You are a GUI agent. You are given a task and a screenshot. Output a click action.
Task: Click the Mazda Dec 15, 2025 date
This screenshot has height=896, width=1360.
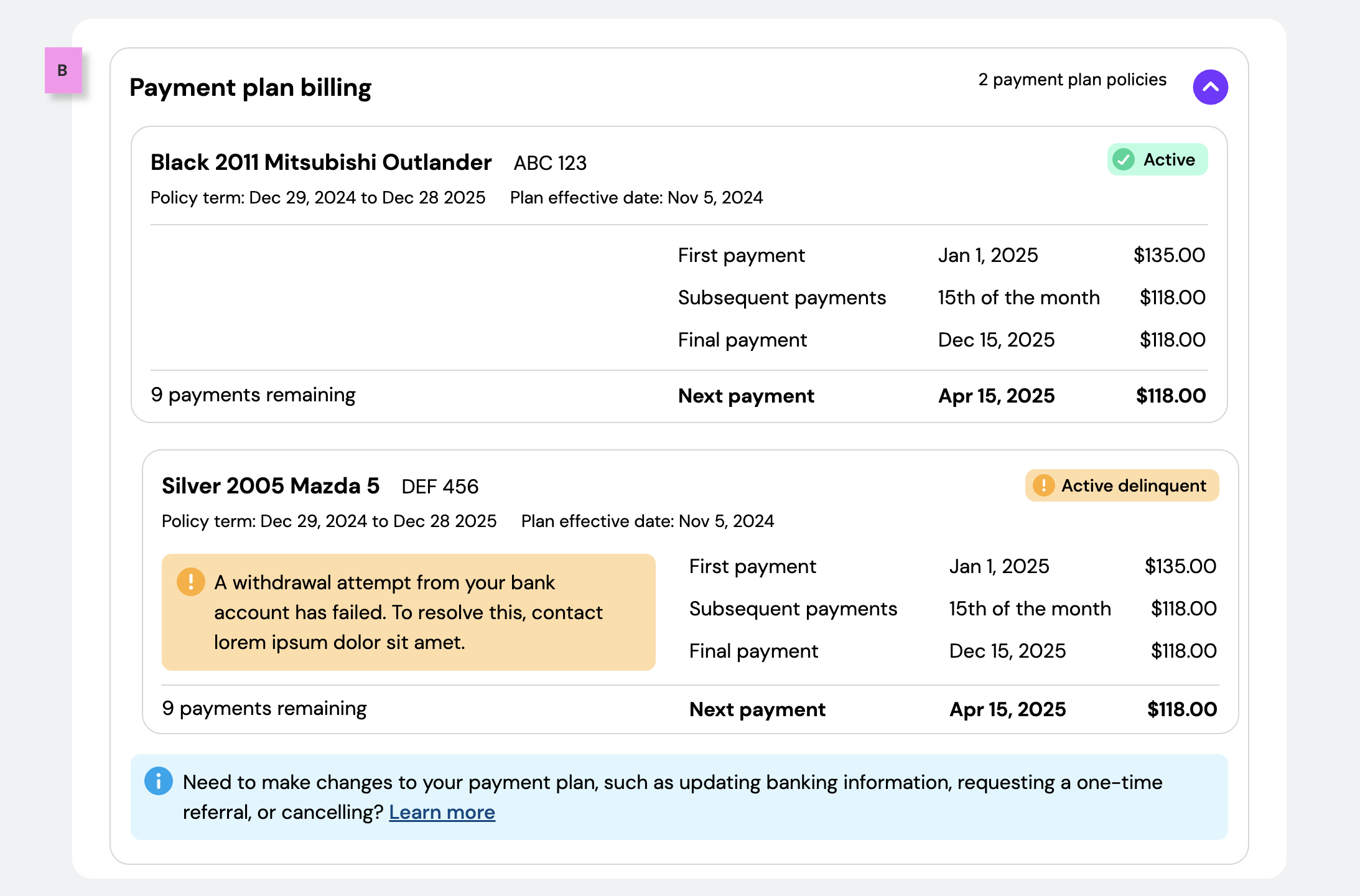click(x=1007, y=651)
